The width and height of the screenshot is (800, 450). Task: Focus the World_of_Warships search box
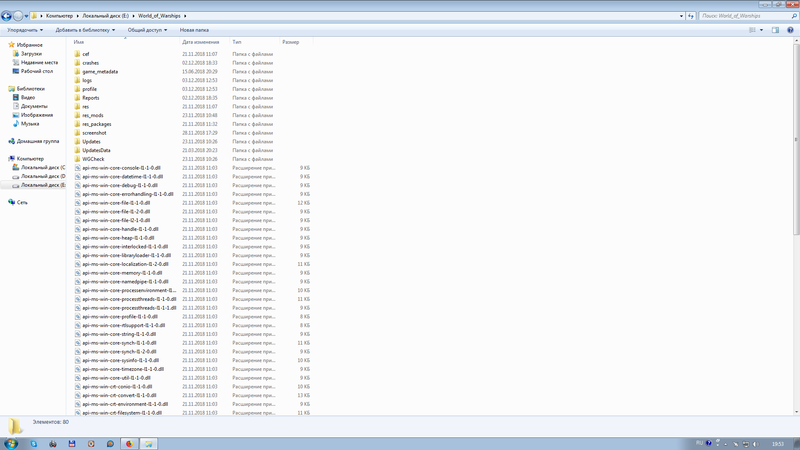click(x=744, y=16)
